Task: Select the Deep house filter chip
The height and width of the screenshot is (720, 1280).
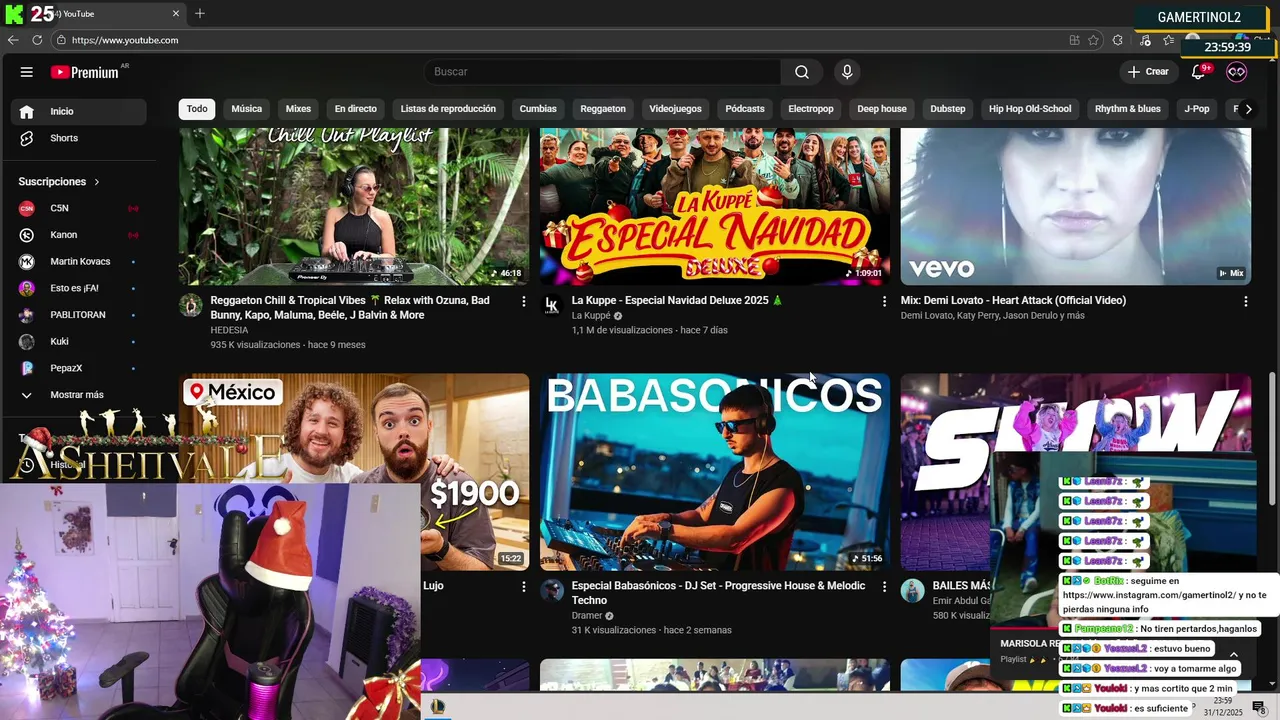Action: tap(882, 109)
